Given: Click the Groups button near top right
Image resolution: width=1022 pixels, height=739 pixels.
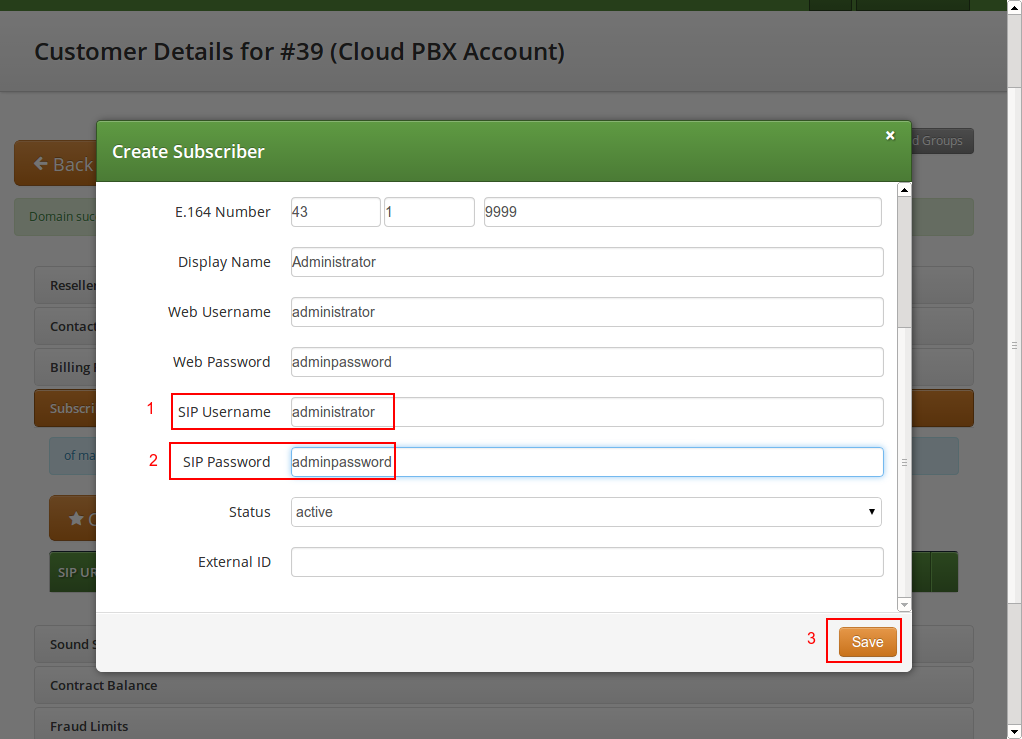Looking at the screenshot, I should click(938, 140).
